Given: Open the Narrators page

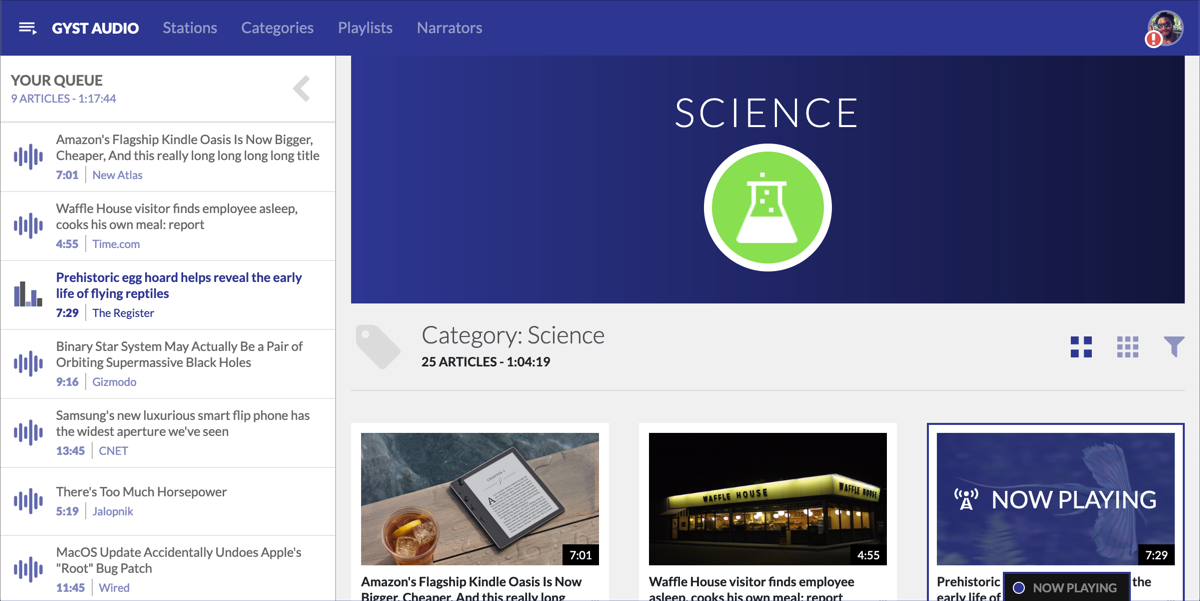Looking at the screenshot, I should click(x=449, y=28).
